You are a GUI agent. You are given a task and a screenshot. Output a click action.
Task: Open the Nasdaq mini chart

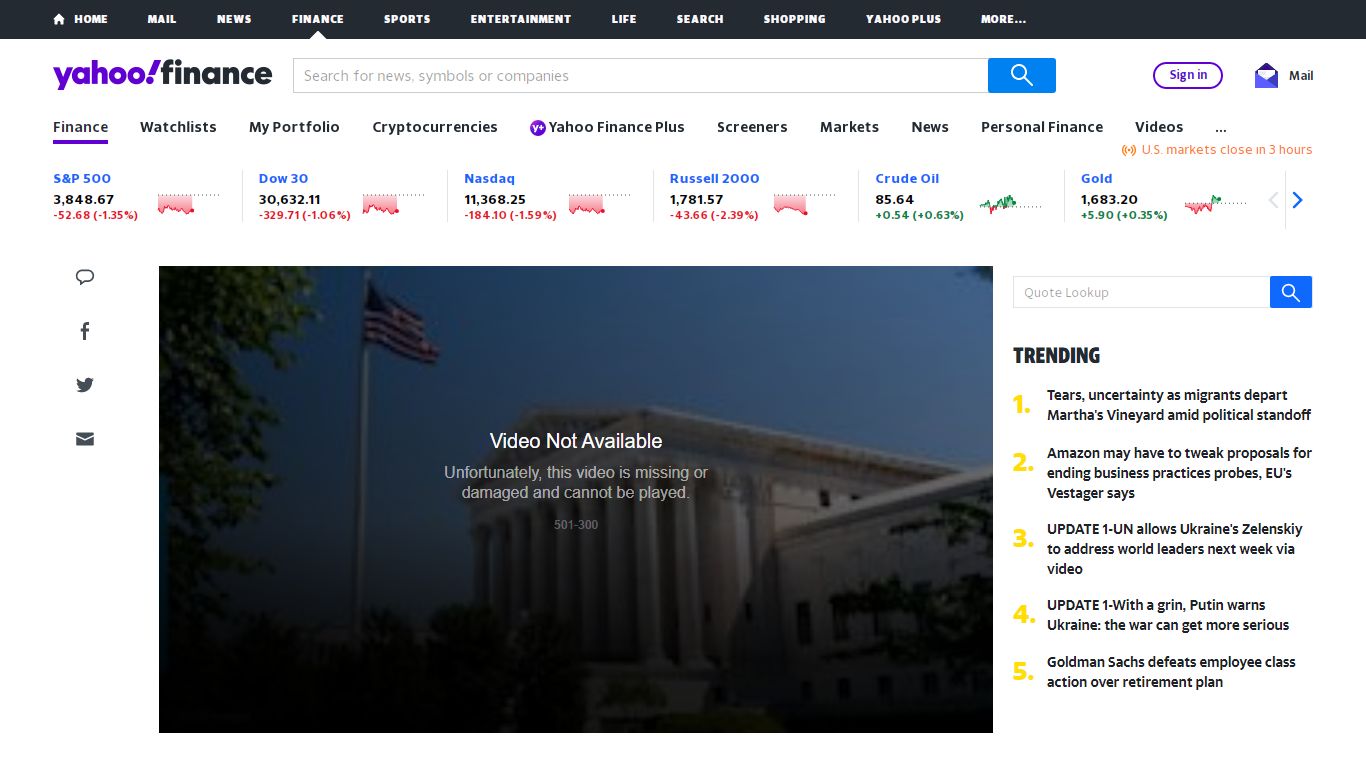pyautogui.click(x=600, y=203)
